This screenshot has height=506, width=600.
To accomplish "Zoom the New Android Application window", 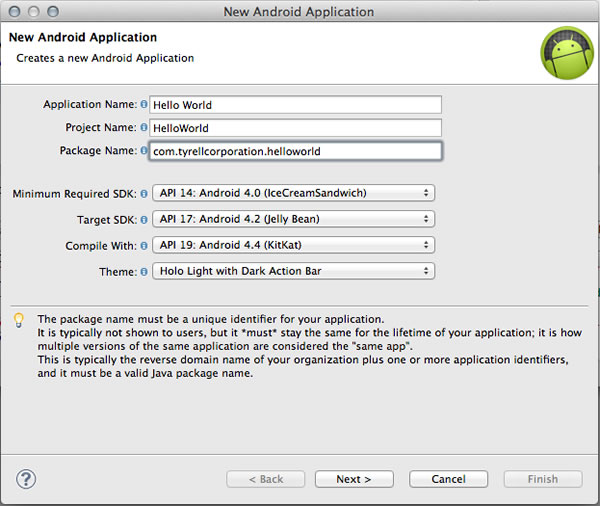I will point(53,12).
